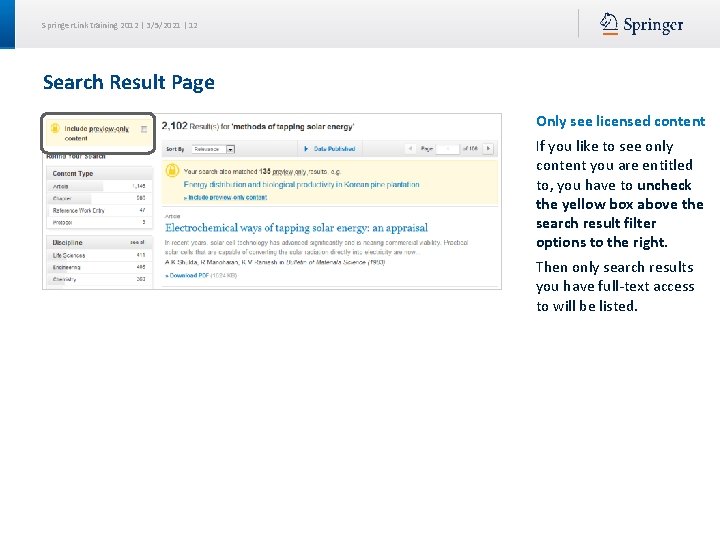Click the lock icon beside Include preview-only
This screenshot has width=720, height=540.
55,129
